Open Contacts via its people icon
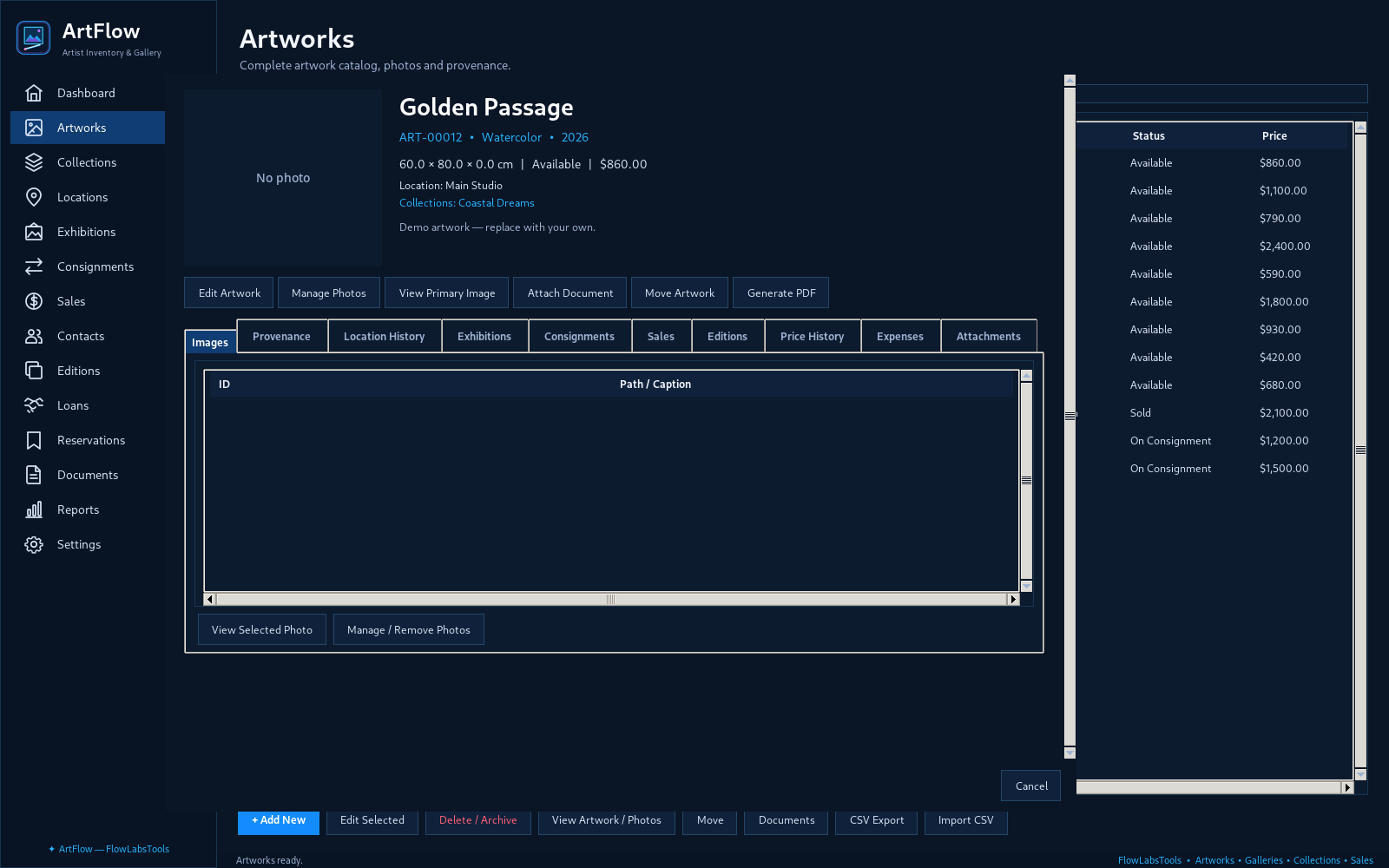The height and width of the screenshot is (868, 1389). (x=34, y=336)
